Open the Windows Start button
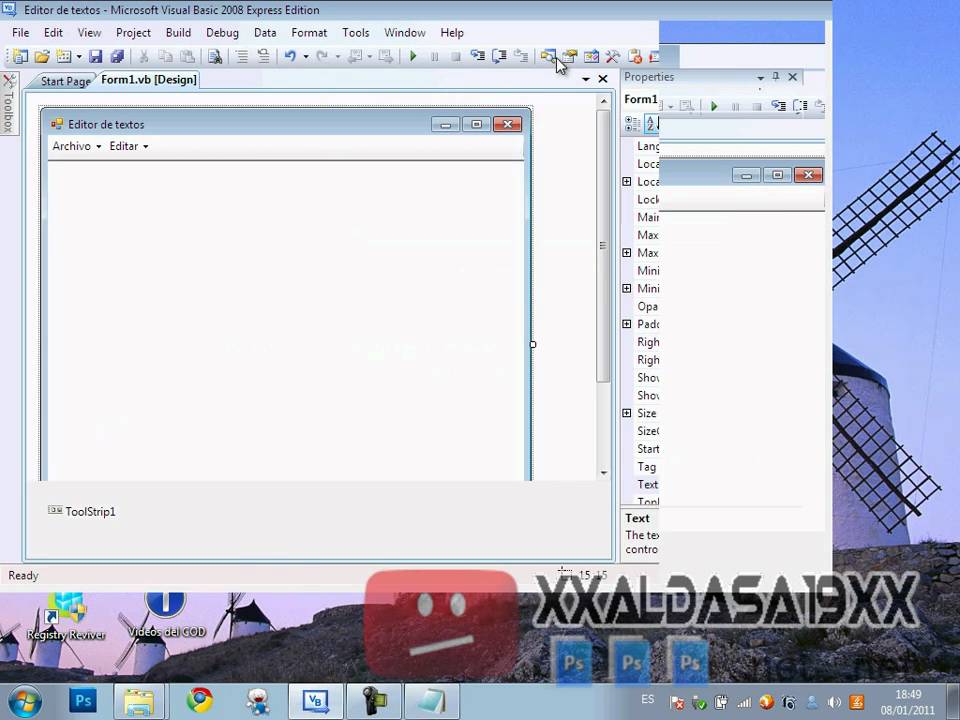This screenshot has width=960, height=720. [24, 701]
